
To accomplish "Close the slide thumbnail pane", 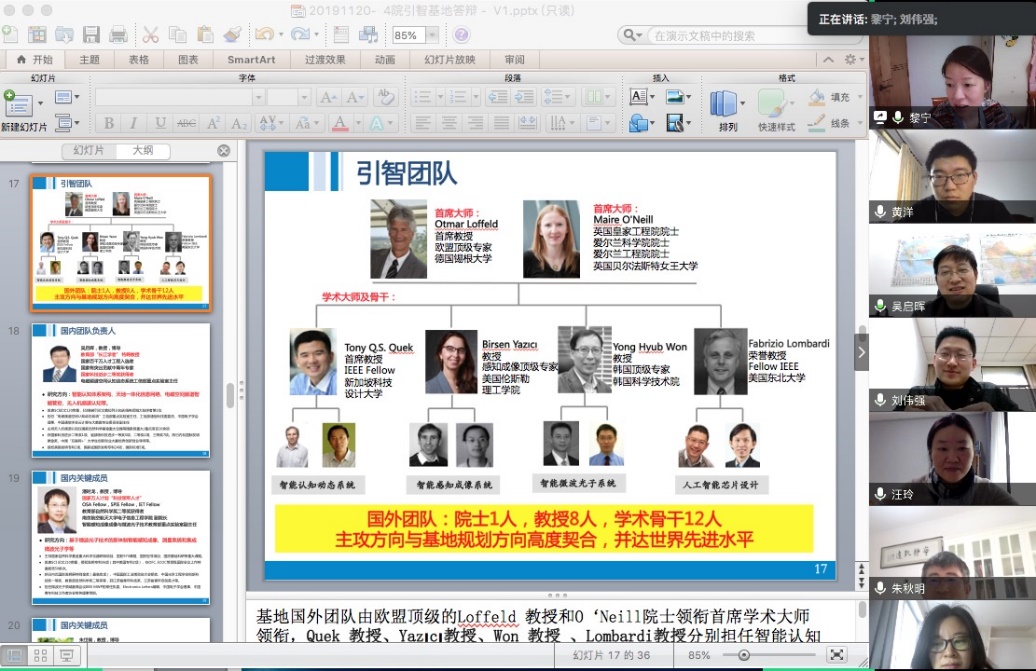I will (224, 151).
